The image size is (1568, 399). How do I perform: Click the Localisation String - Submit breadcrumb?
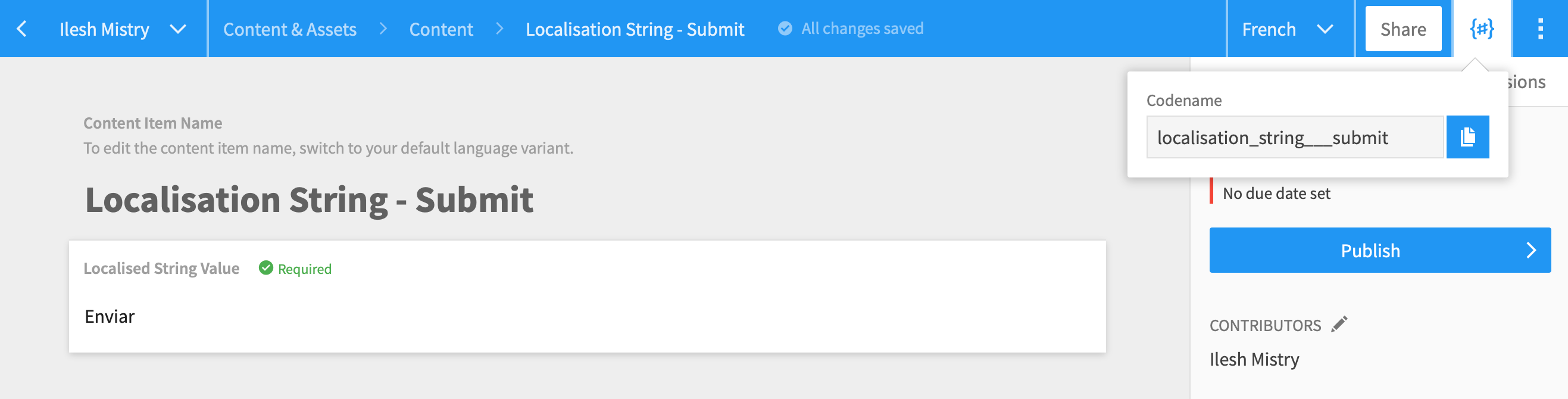634,29
